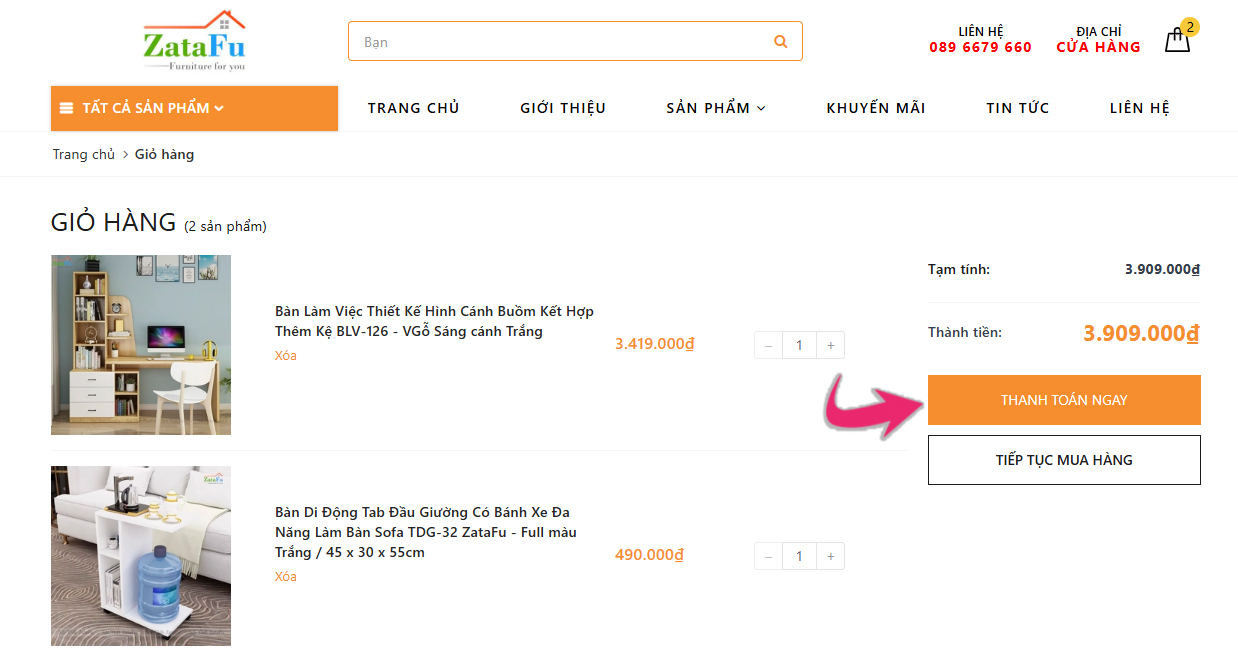Open the Khuyến mãi menu item
Screen dimensions: 1238x665
tap(876, 108)
